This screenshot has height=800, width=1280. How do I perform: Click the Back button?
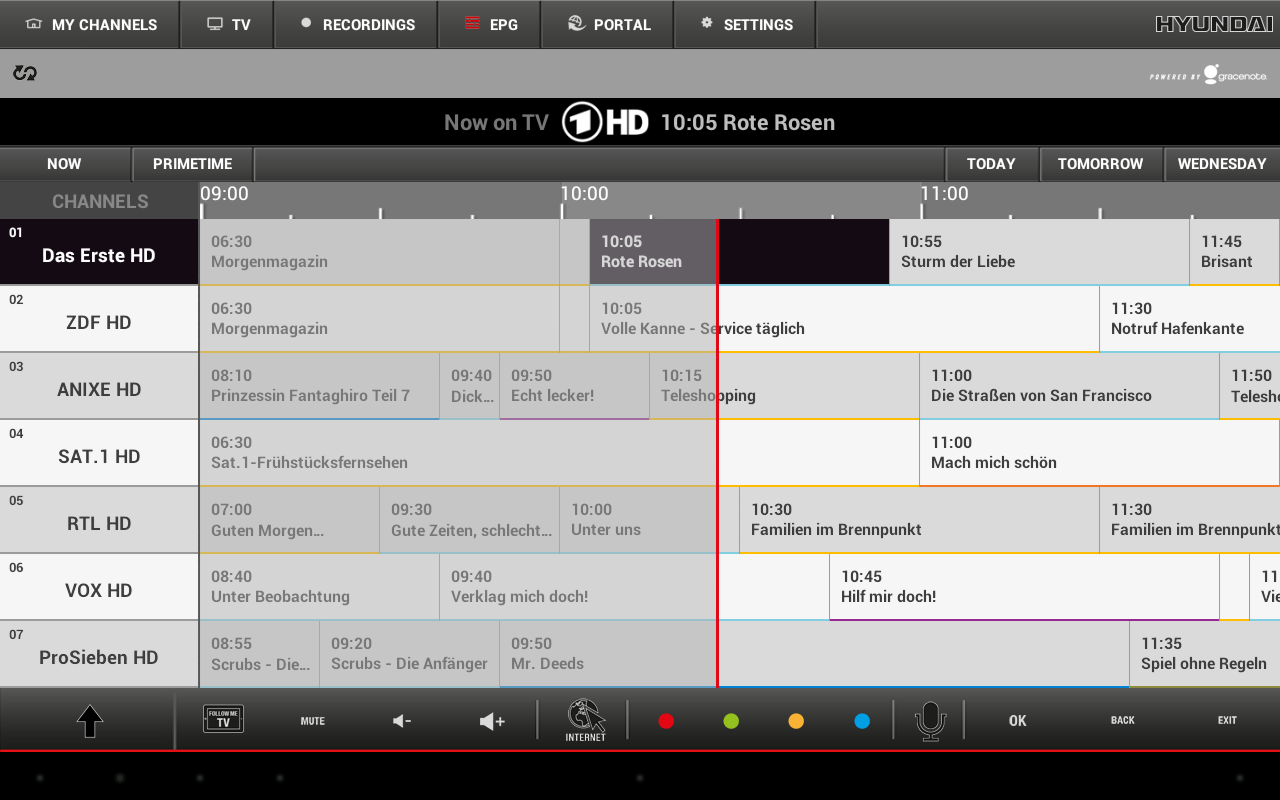click(1123, 721)
